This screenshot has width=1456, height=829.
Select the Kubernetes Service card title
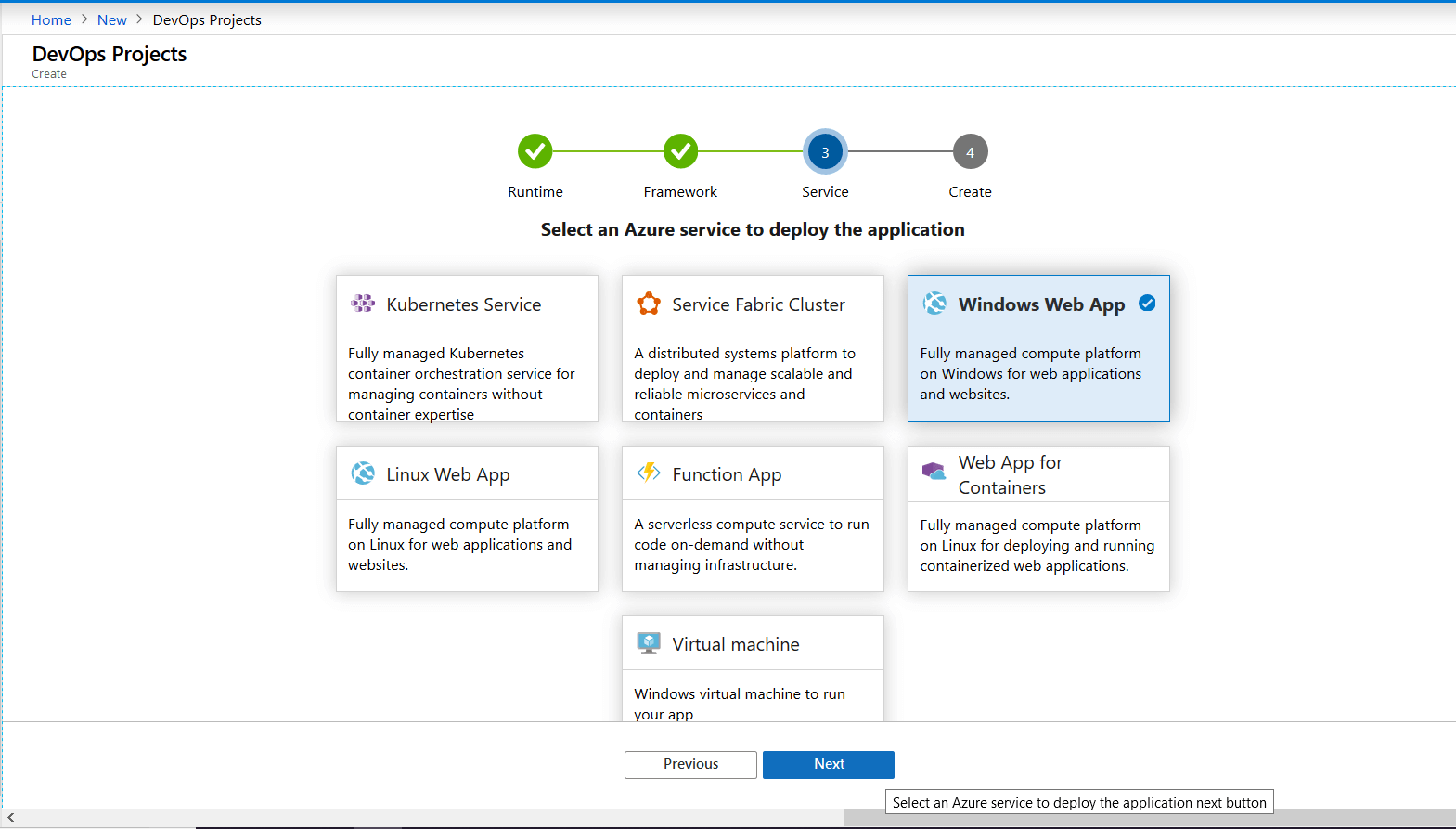464,304
